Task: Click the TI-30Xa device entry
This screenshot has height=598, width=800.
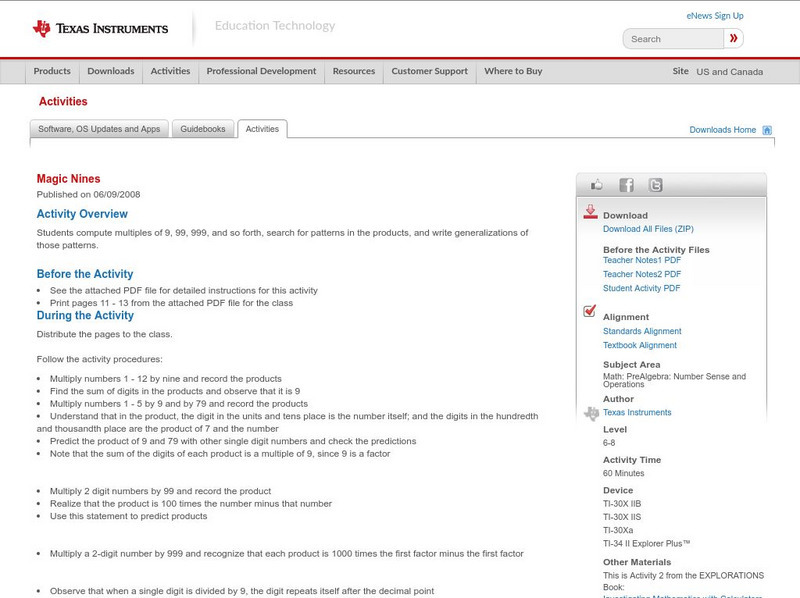Action: pyautogui.click(x=618, y=530)
